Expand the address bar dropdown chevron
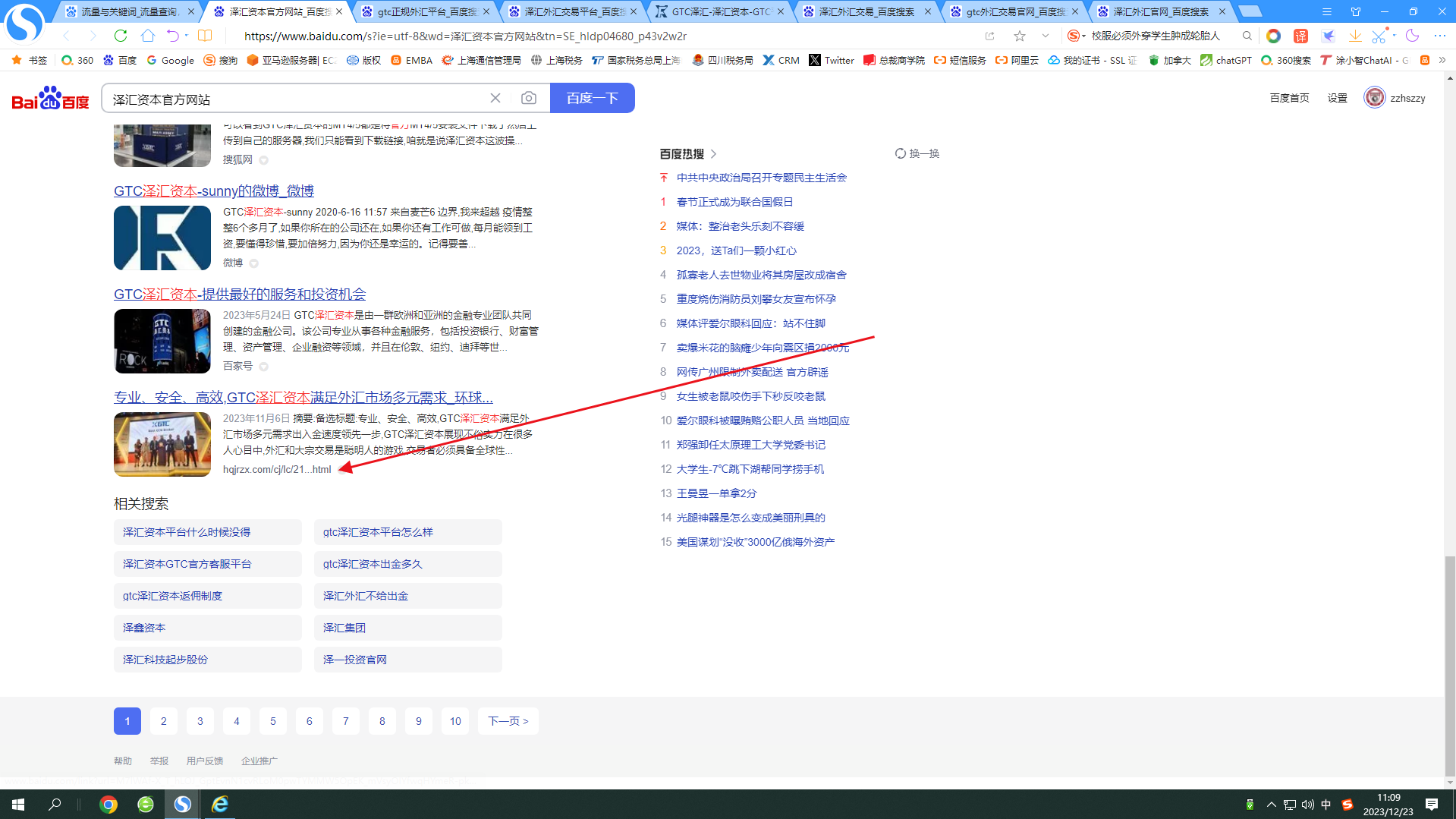The image size is (1456, 819). coord(1046,36)
